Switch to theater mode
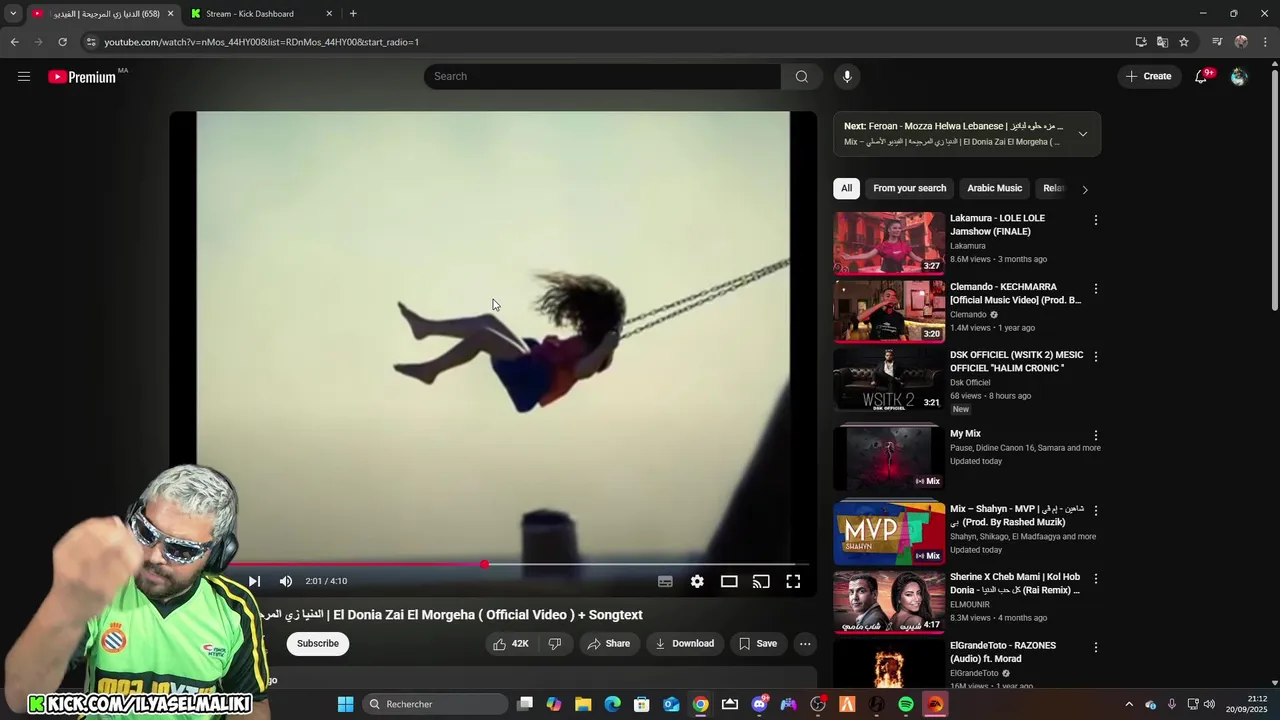 click(729, 581)
